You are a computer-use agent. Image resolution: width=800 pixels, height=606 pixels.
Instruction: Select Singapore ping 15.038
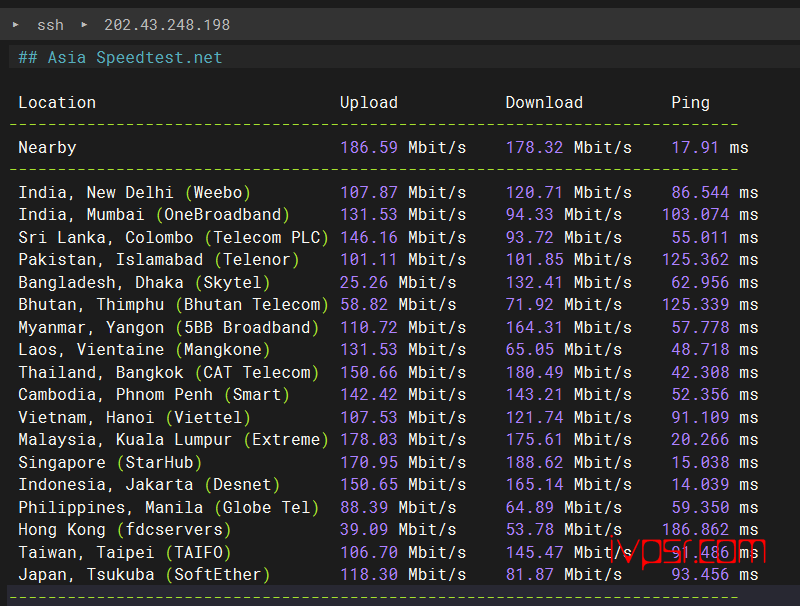tap(700, 462)
